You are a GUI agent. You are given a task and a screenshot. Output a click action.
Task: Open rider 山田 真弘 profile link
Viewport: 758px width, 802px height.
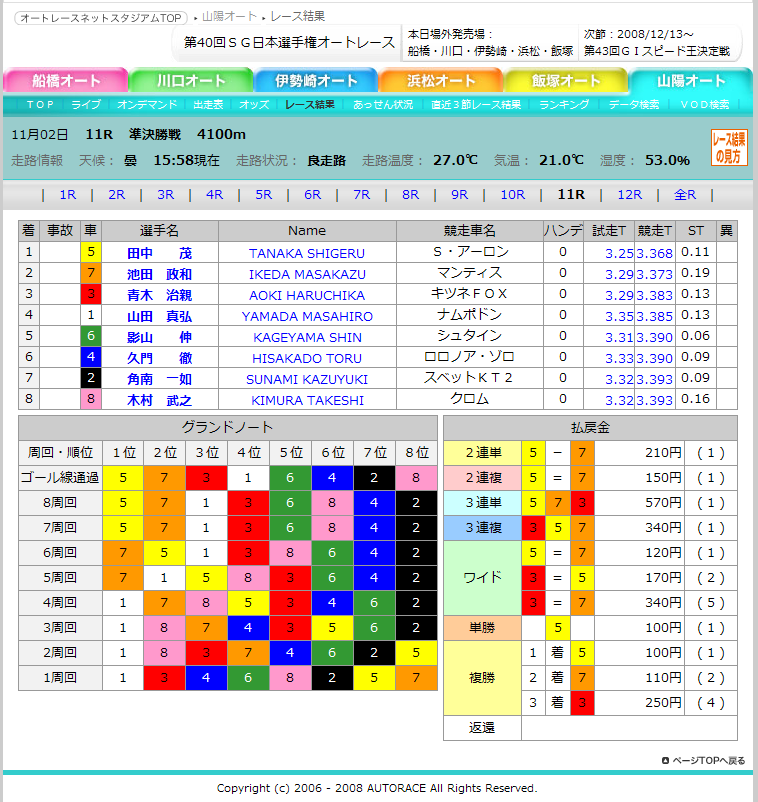[x=160, y=316]
